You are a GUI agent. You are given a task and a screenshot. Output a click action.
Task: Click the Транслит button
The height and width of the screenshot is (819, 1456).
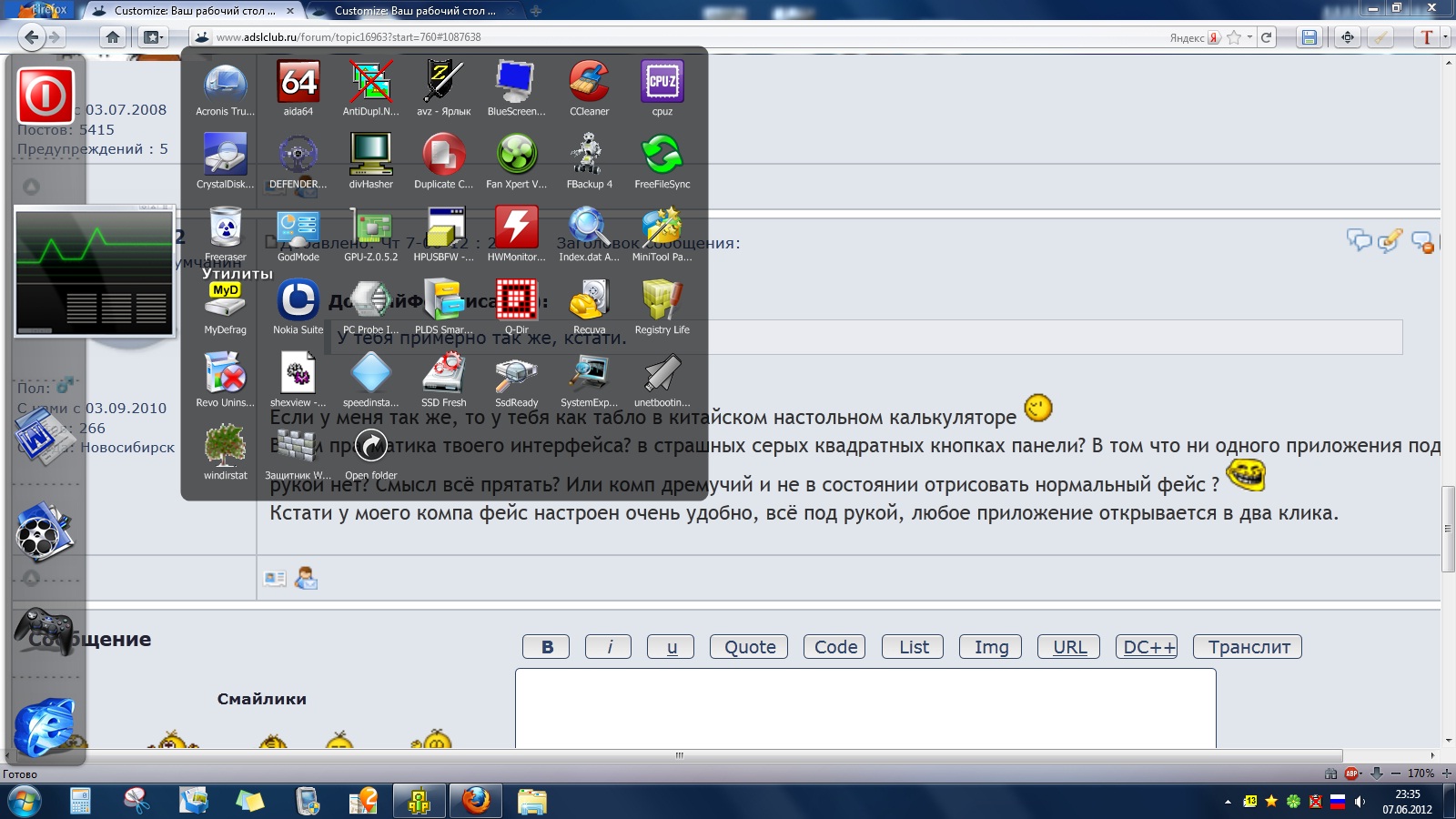click(x=1248, y=647)
